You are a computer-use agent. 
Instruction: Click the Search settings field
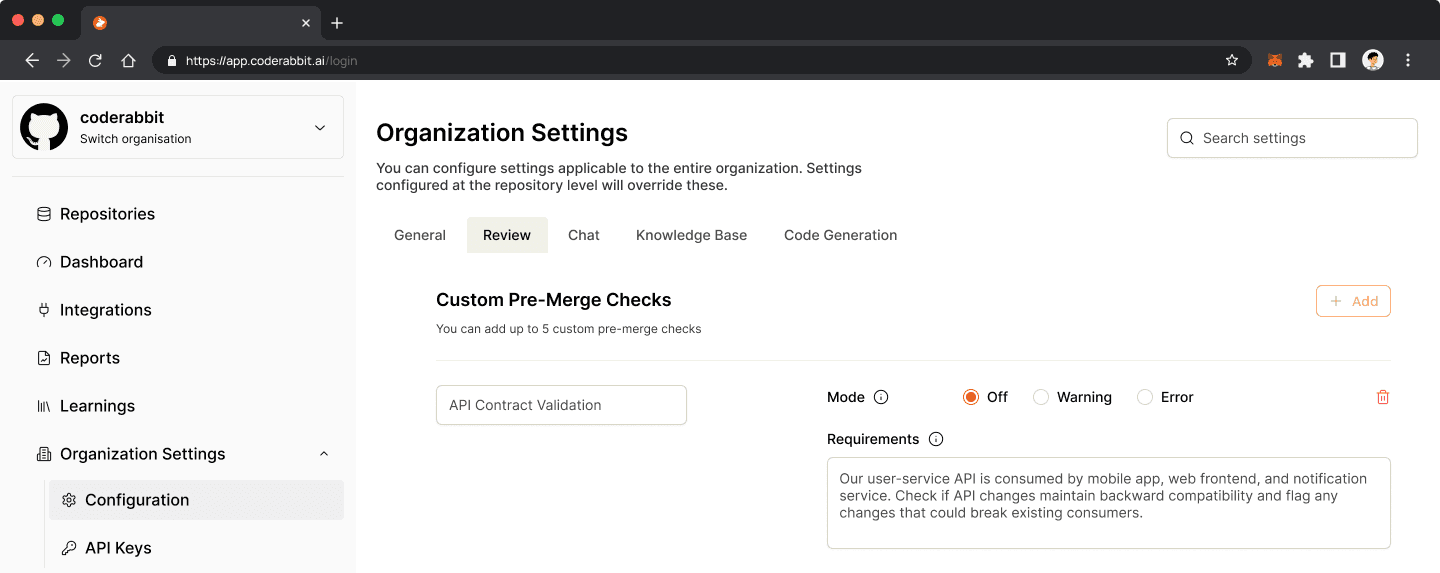click(1292, 138)
